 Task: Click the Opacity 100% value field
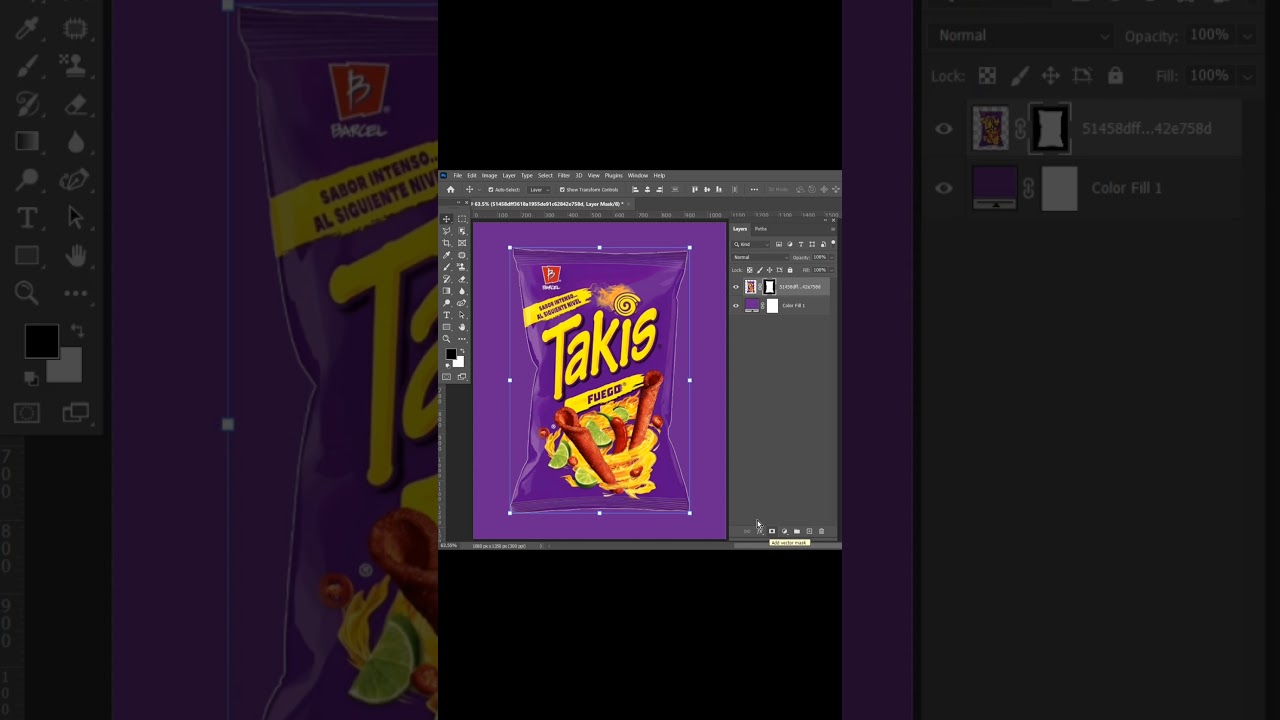tap(819, 257)
